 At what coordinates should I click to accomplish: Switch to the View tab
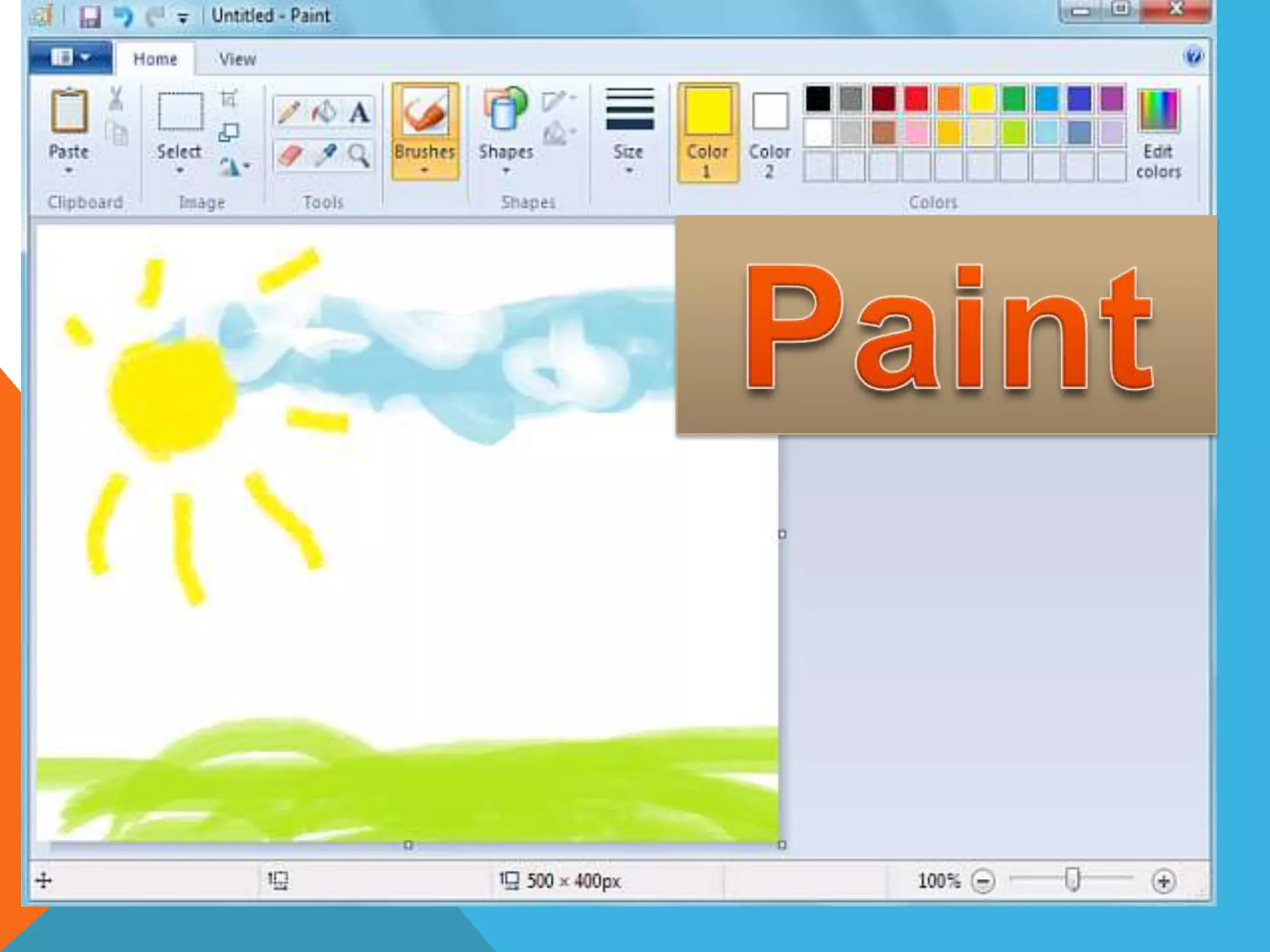pyautogui.click(x=237, y=59)
